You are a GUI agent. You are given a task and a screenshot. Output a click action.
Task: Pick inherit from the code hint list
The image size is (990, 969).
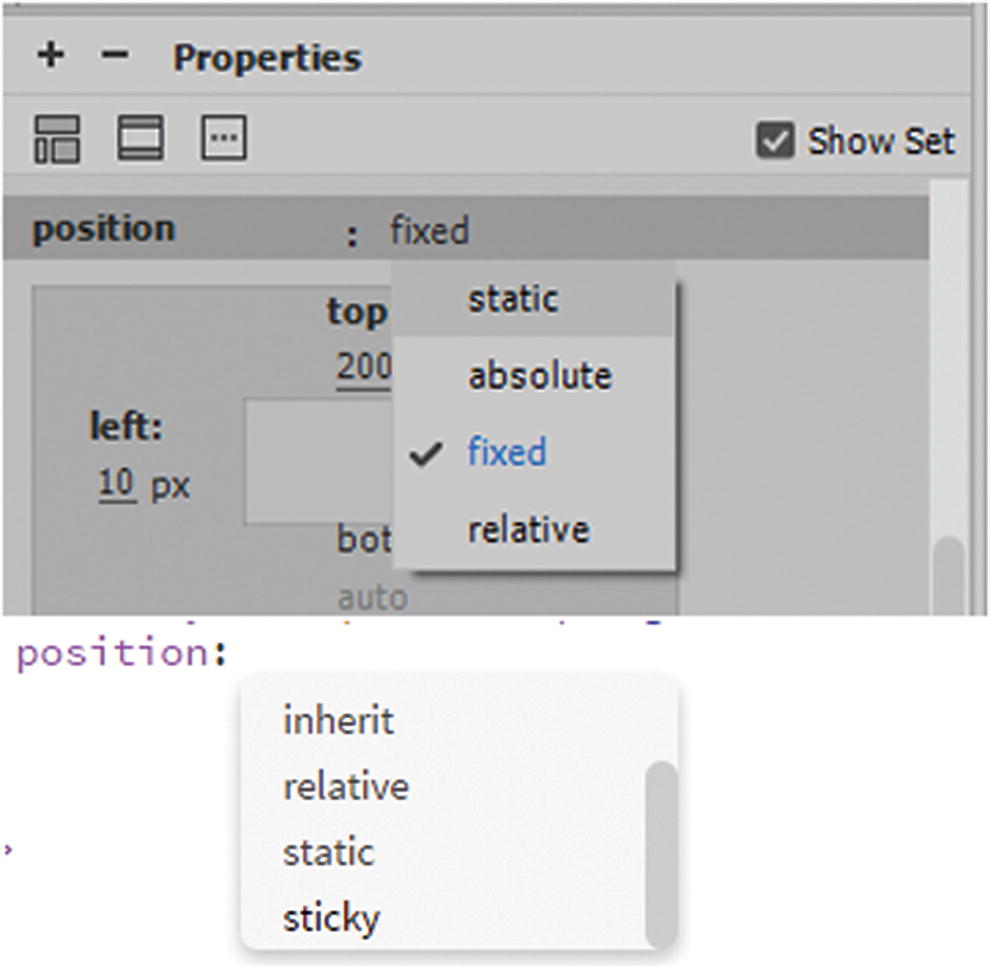point(338,721)
